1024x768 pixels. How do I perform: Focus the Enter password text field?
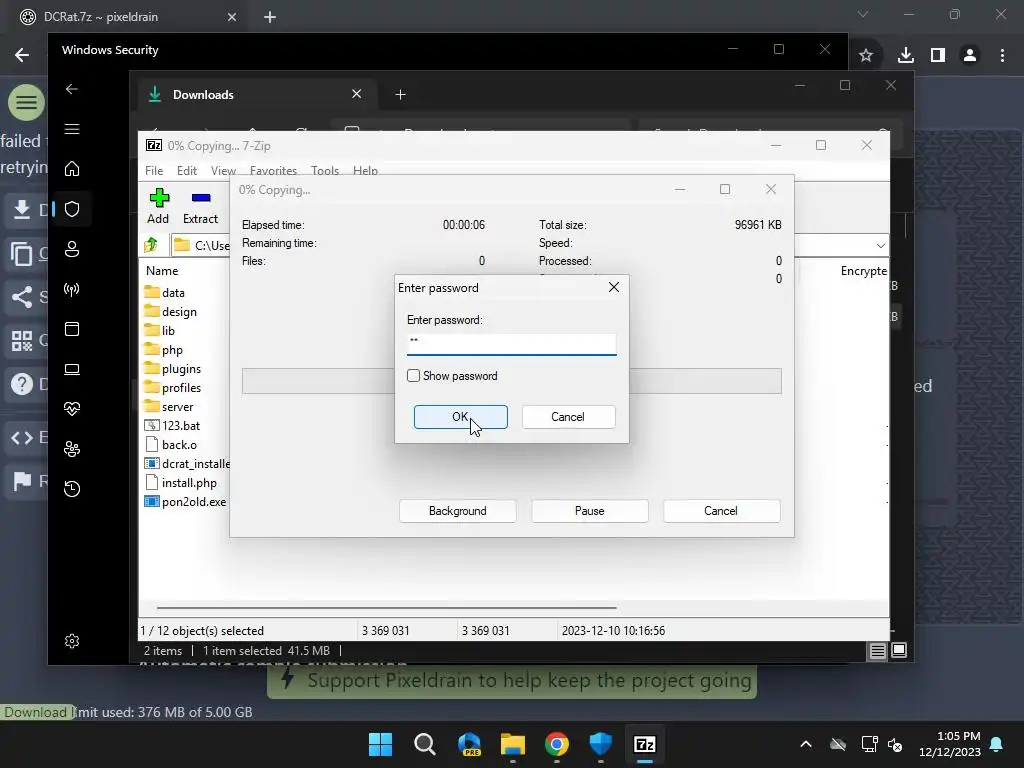(511, 344)
